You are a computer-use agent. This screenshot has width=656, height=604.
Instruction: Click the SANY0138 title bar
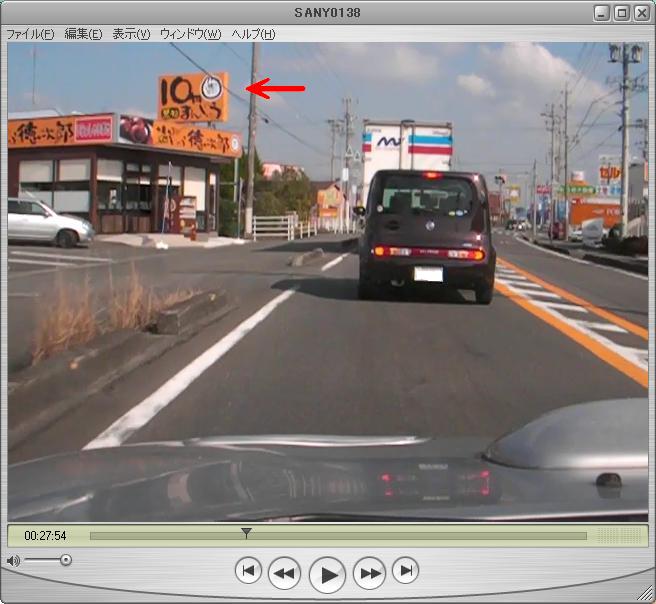(x=328, y=13)
